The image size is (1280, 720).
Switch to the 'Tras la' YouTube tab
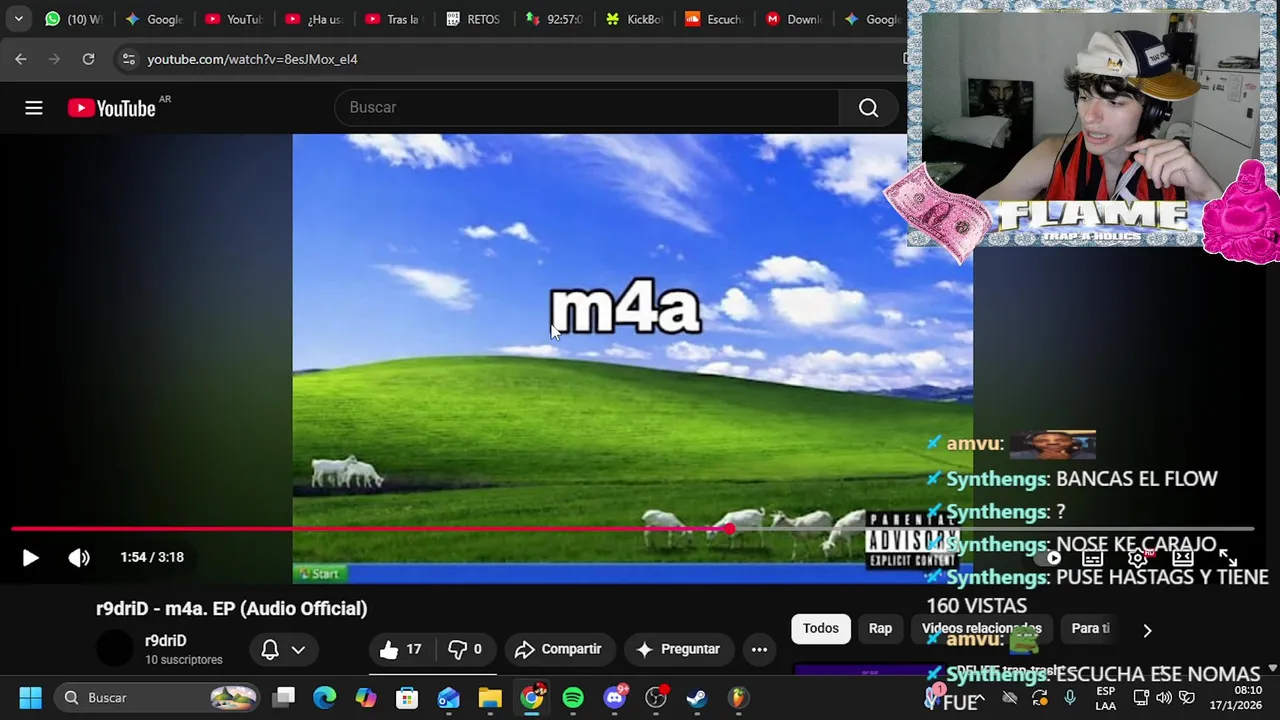coord(393,19)
